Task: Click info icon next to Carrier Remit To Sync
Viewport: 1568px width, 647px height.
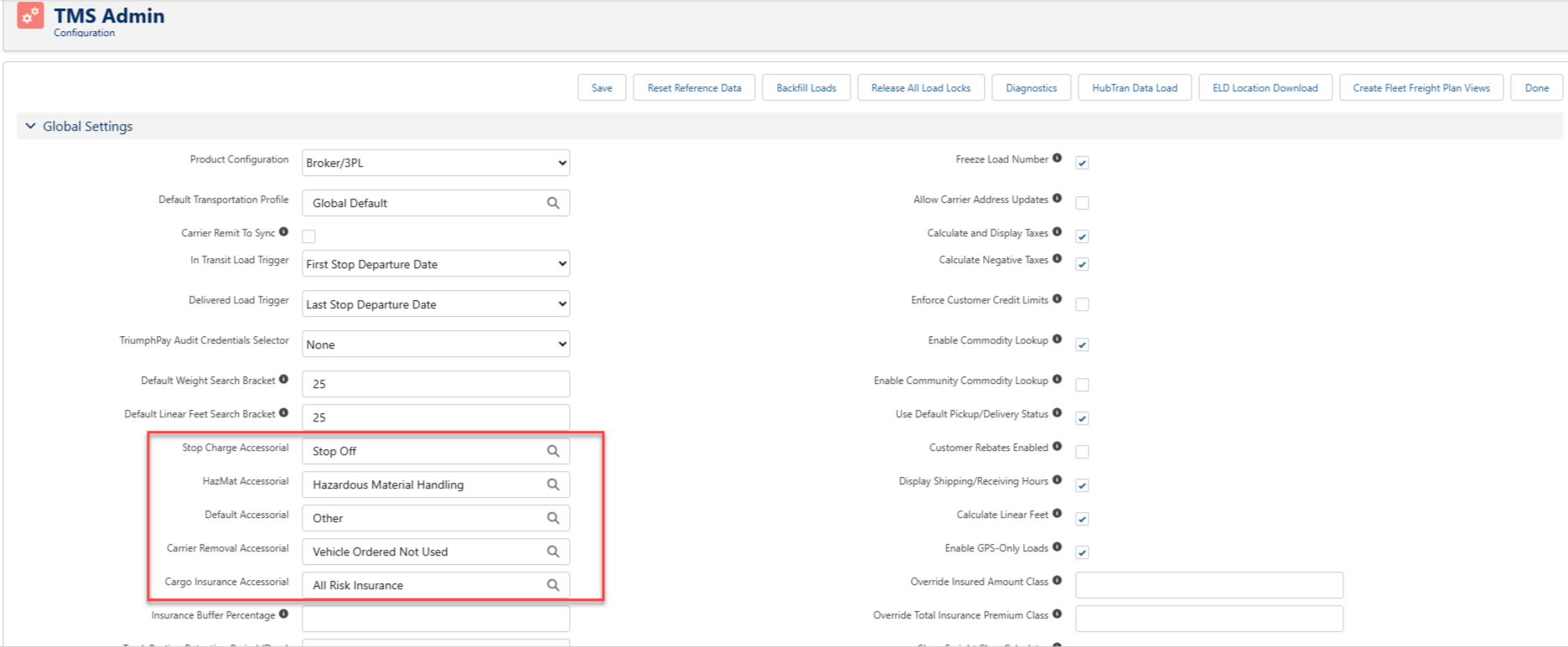Action: point(284,232)
